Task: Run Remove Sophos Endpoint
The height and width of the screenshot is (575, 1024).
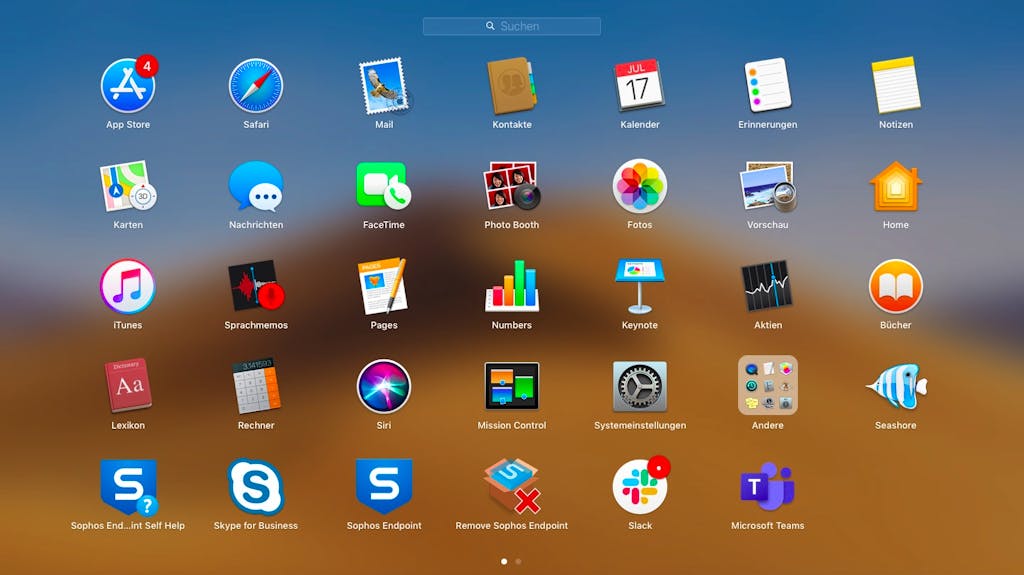Action: click(x=512, y=487)
